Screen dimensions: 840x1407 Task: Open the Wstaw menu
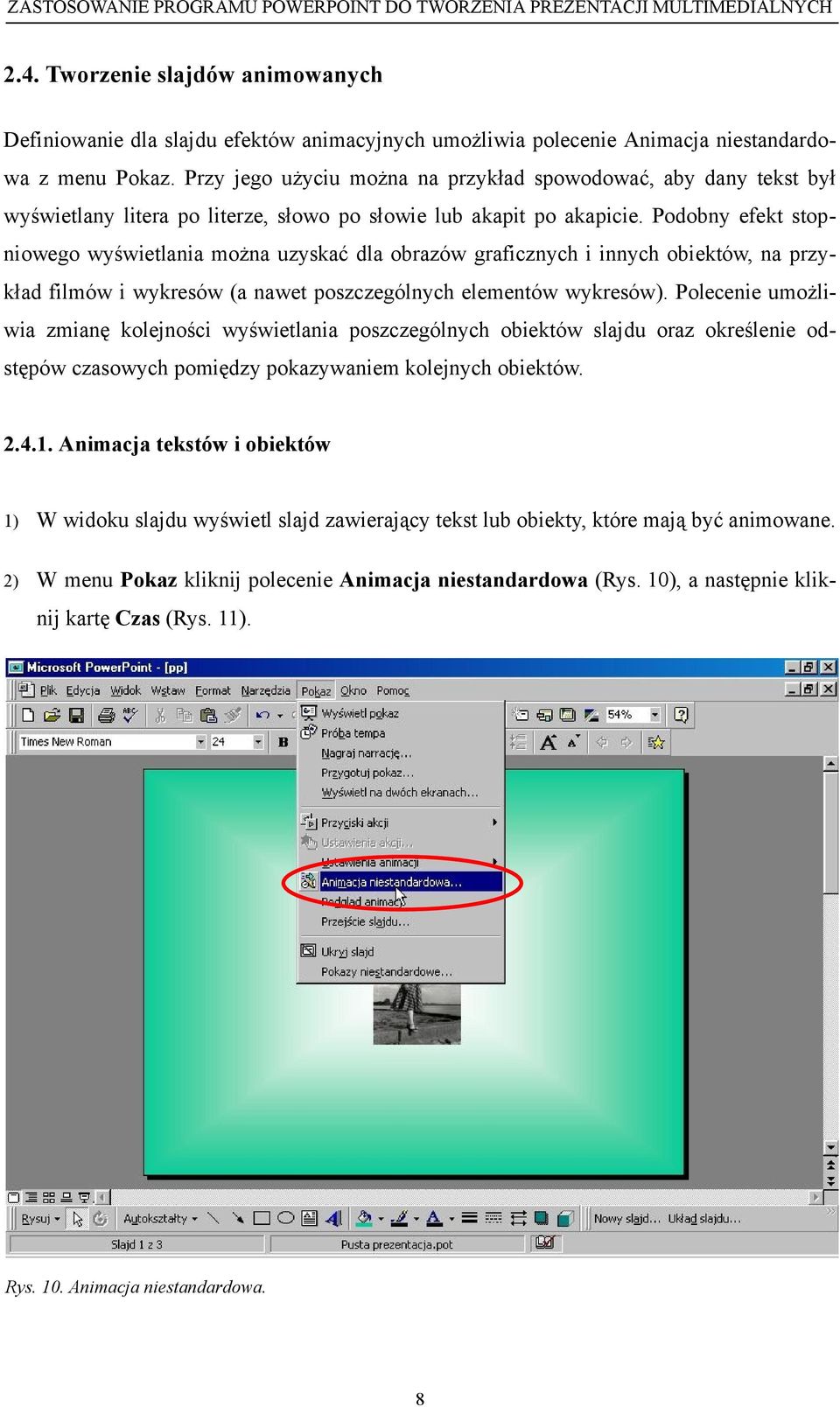[x=168, y=690]
